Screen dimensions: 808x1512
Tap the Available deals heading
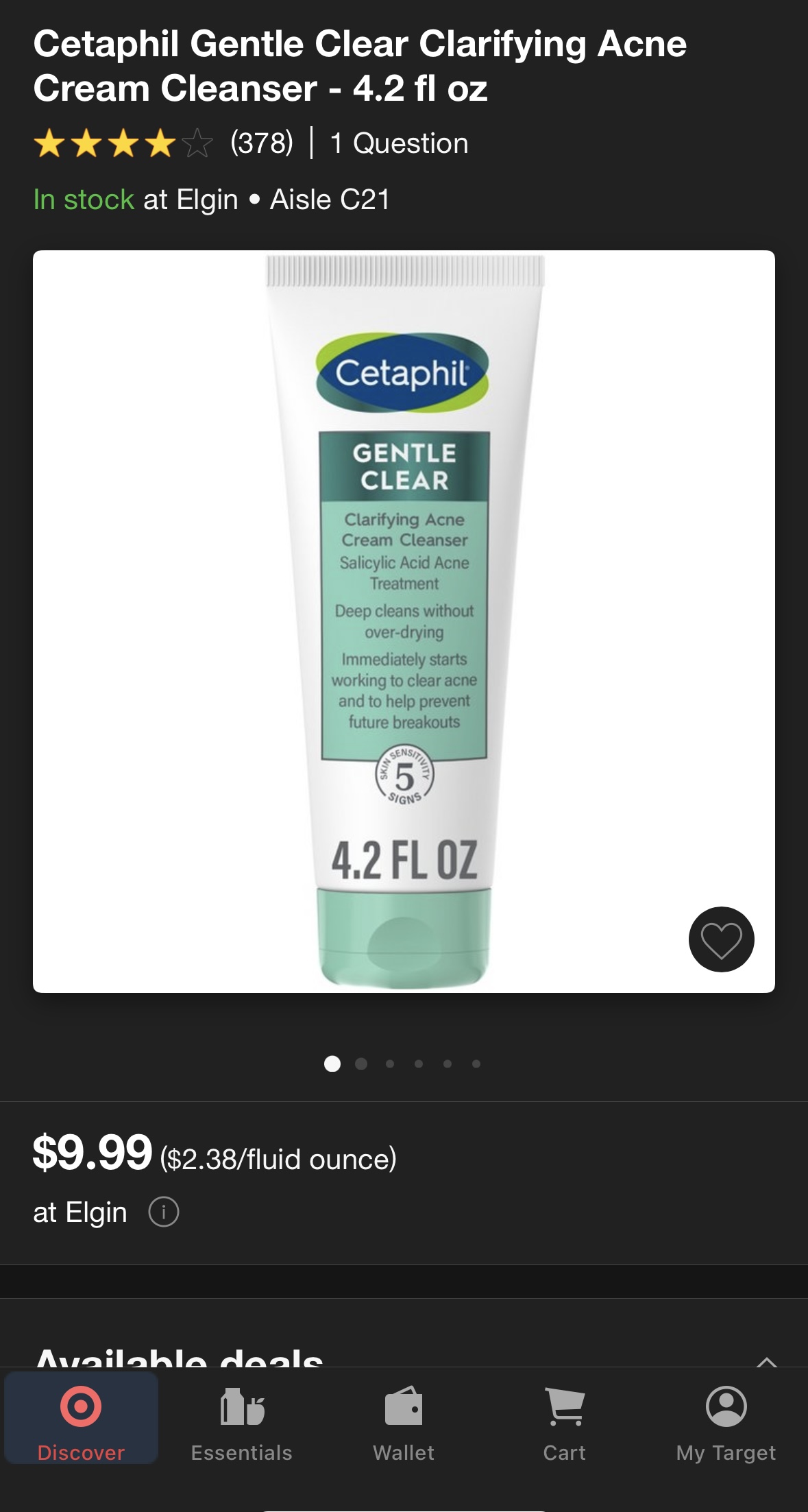[x=180, y=1356]
